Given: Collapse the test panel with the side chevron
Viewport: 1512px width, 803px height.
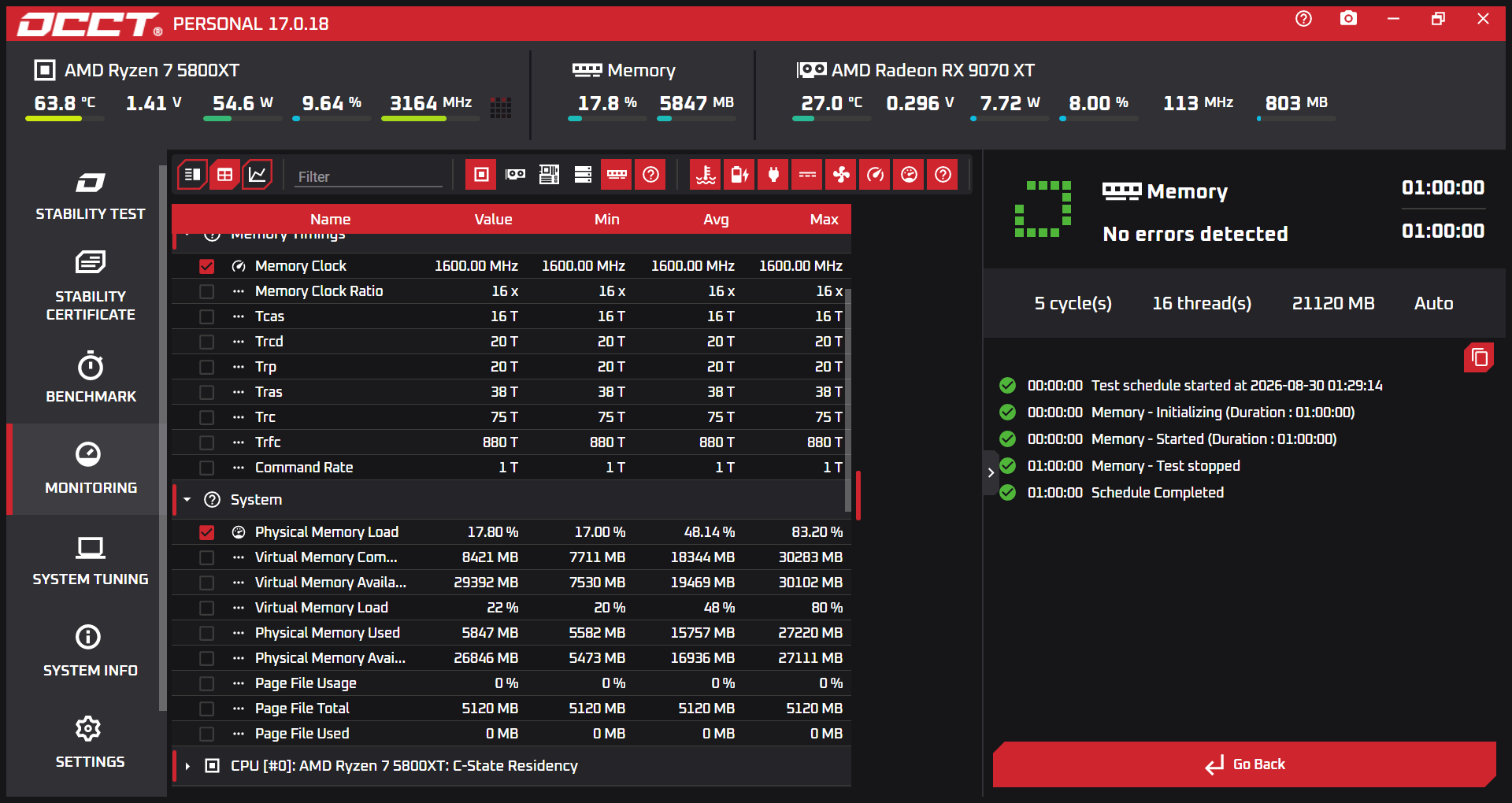Looking at the screenshot, I should pos(991,473).
